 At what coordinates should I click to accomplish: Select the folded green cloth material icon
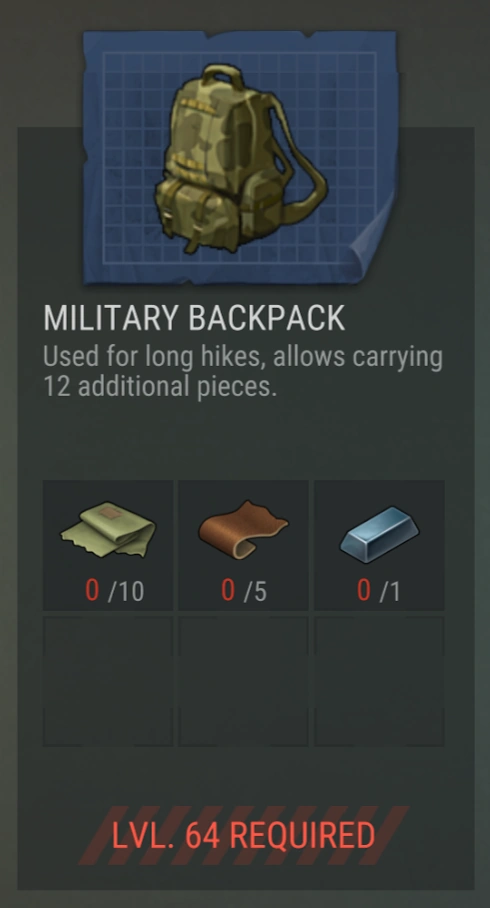108,530
